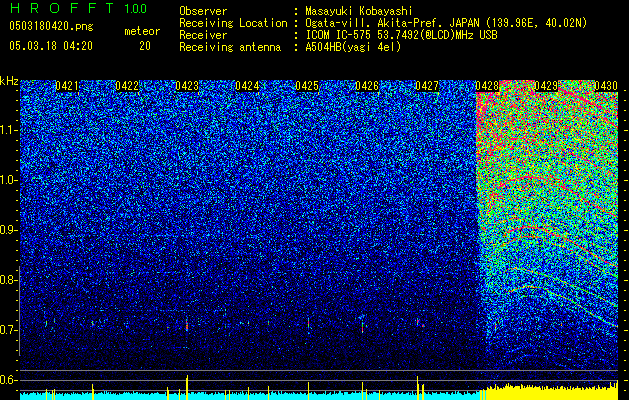The image size is (629, 400).
Task: Click the 1.0 frequency axis label
Action: [9, 180]
